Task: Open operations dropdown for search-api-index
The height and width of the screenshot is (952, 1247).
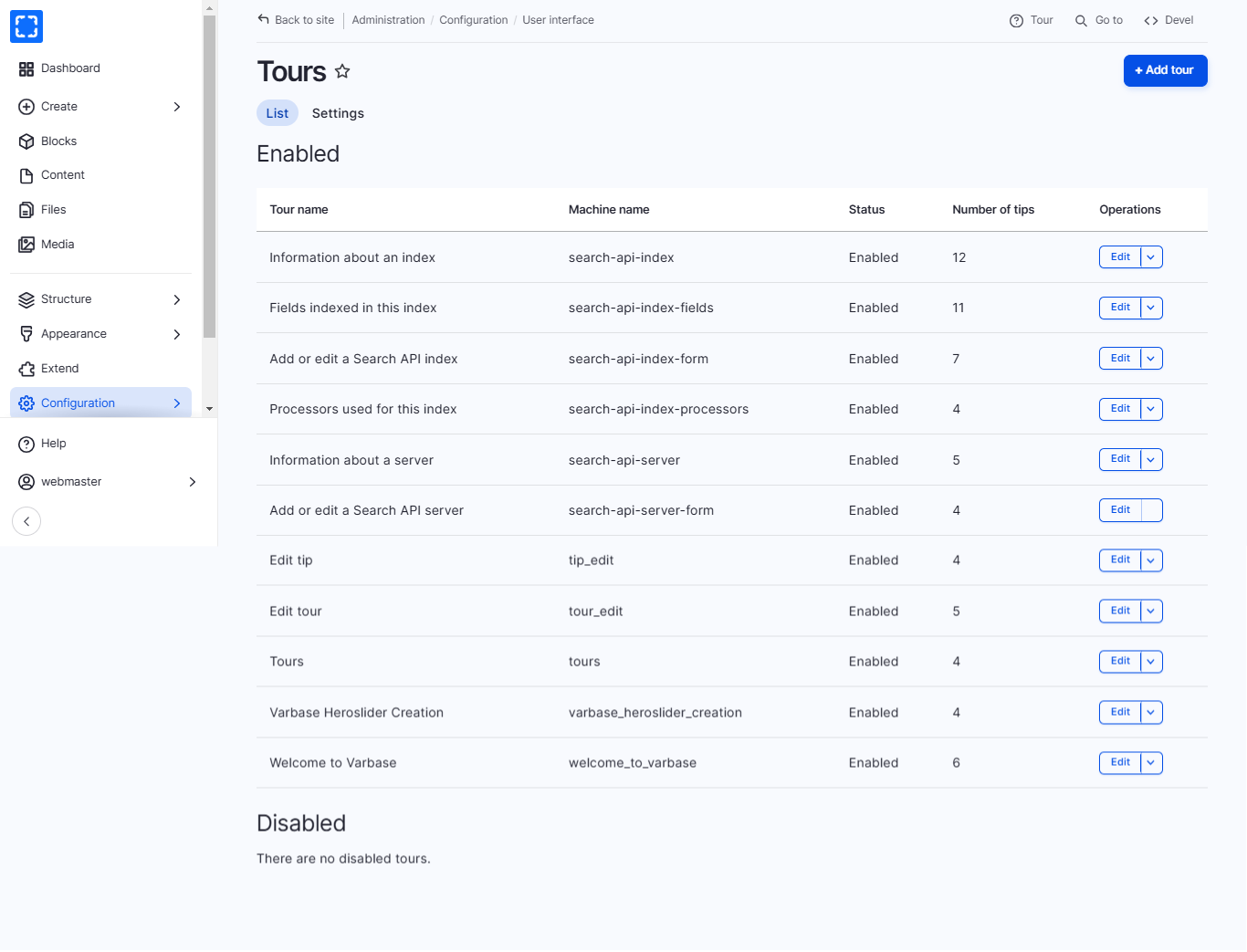Action: coord(1151,257)
